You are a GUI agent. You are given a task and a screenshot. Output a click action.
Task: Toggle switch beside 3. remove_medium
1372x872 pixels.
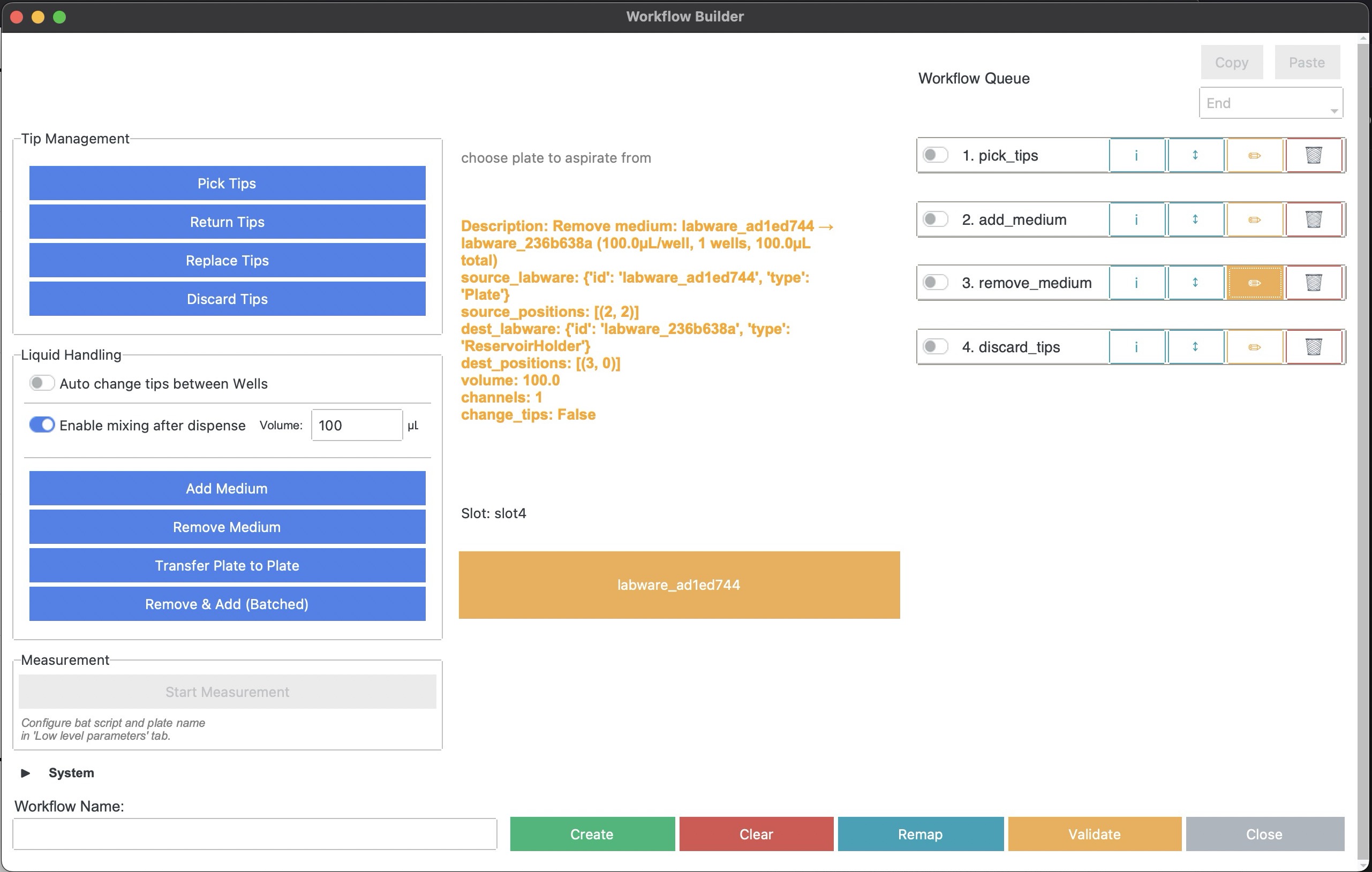(x=935, y=283)
